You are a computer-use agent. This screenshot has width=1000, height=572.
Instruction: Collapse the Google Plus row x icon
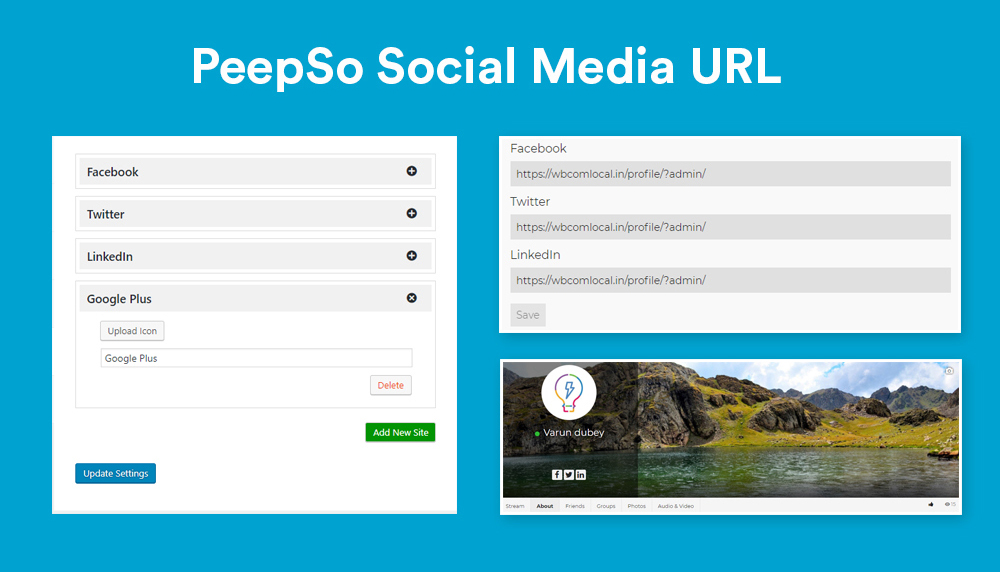click(412, 298)
